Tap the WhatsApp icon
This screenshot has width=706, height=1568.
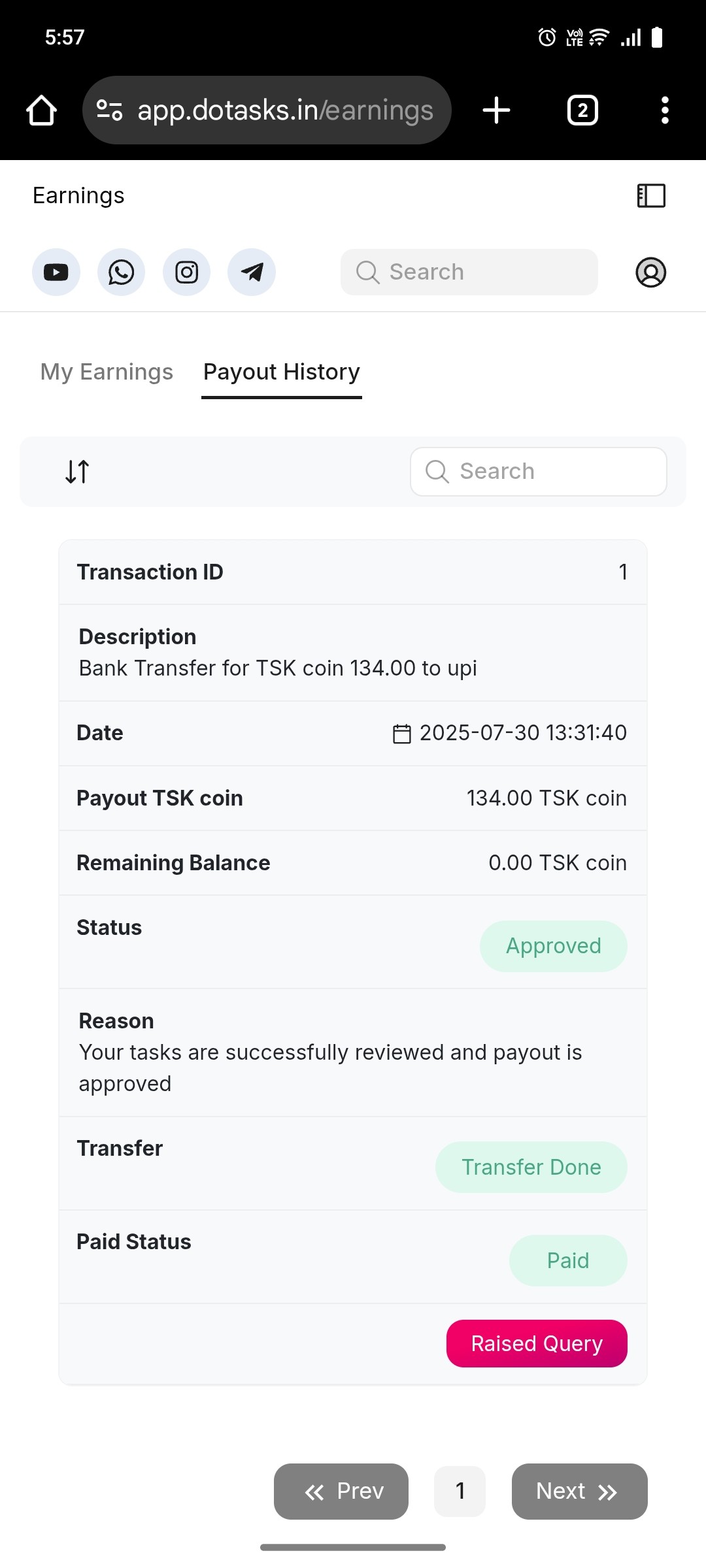pyautogui.click(x=121, y=272)
